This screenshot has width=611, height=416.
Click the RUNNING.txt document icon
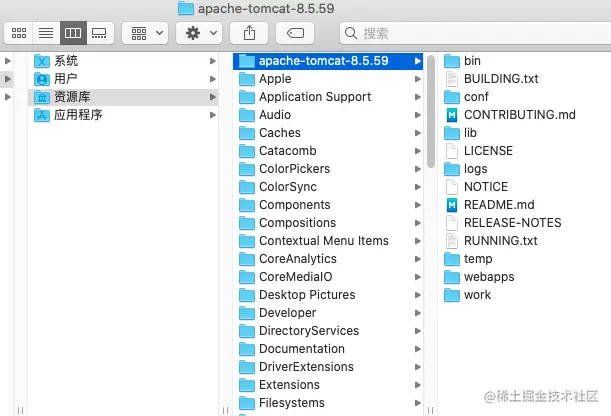pos(452,241)
